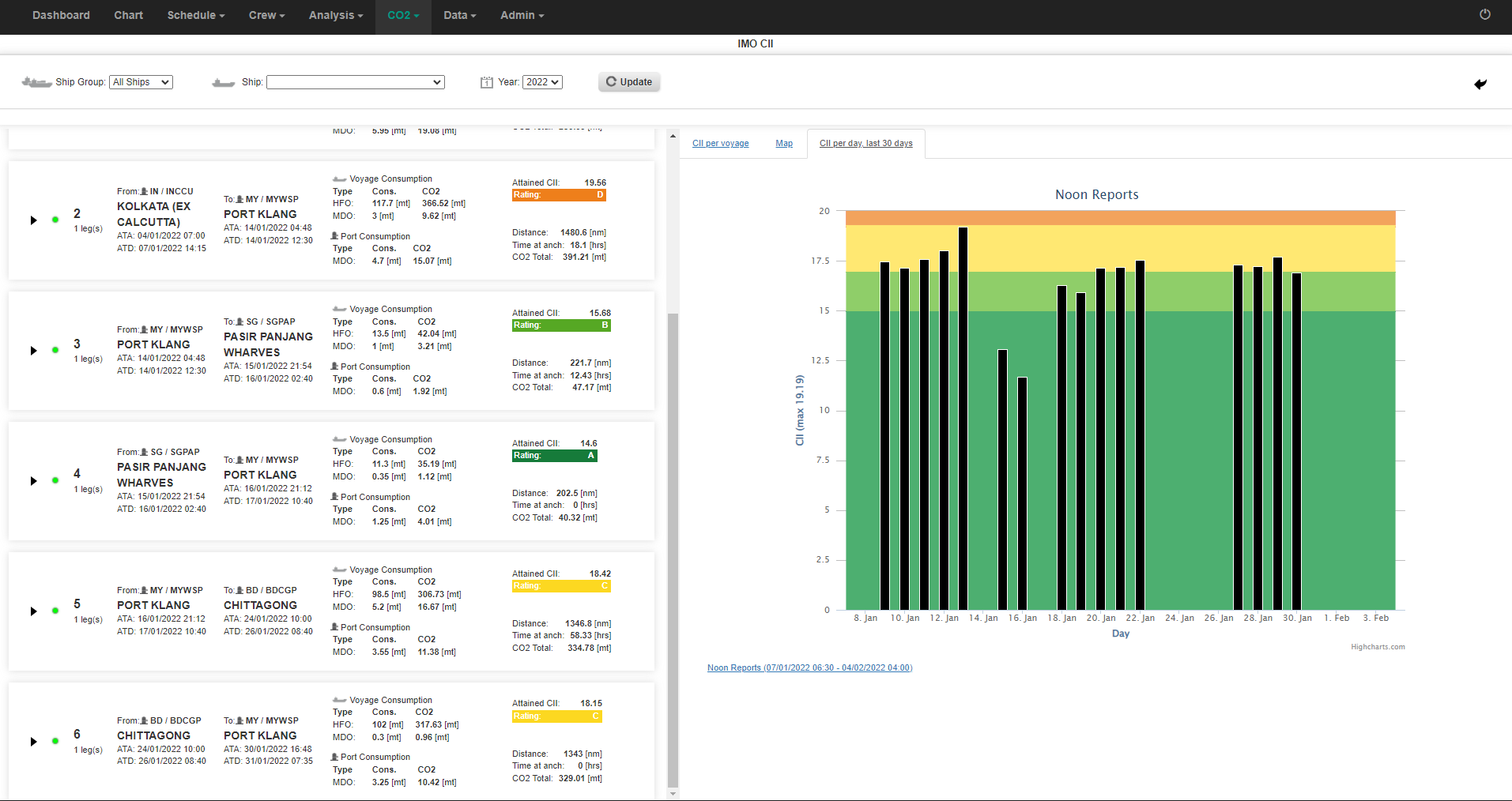This screenshot has height=801, width=1512.
Task: Click the ship icon beside Ship Group label
Action: coord(36,82)
